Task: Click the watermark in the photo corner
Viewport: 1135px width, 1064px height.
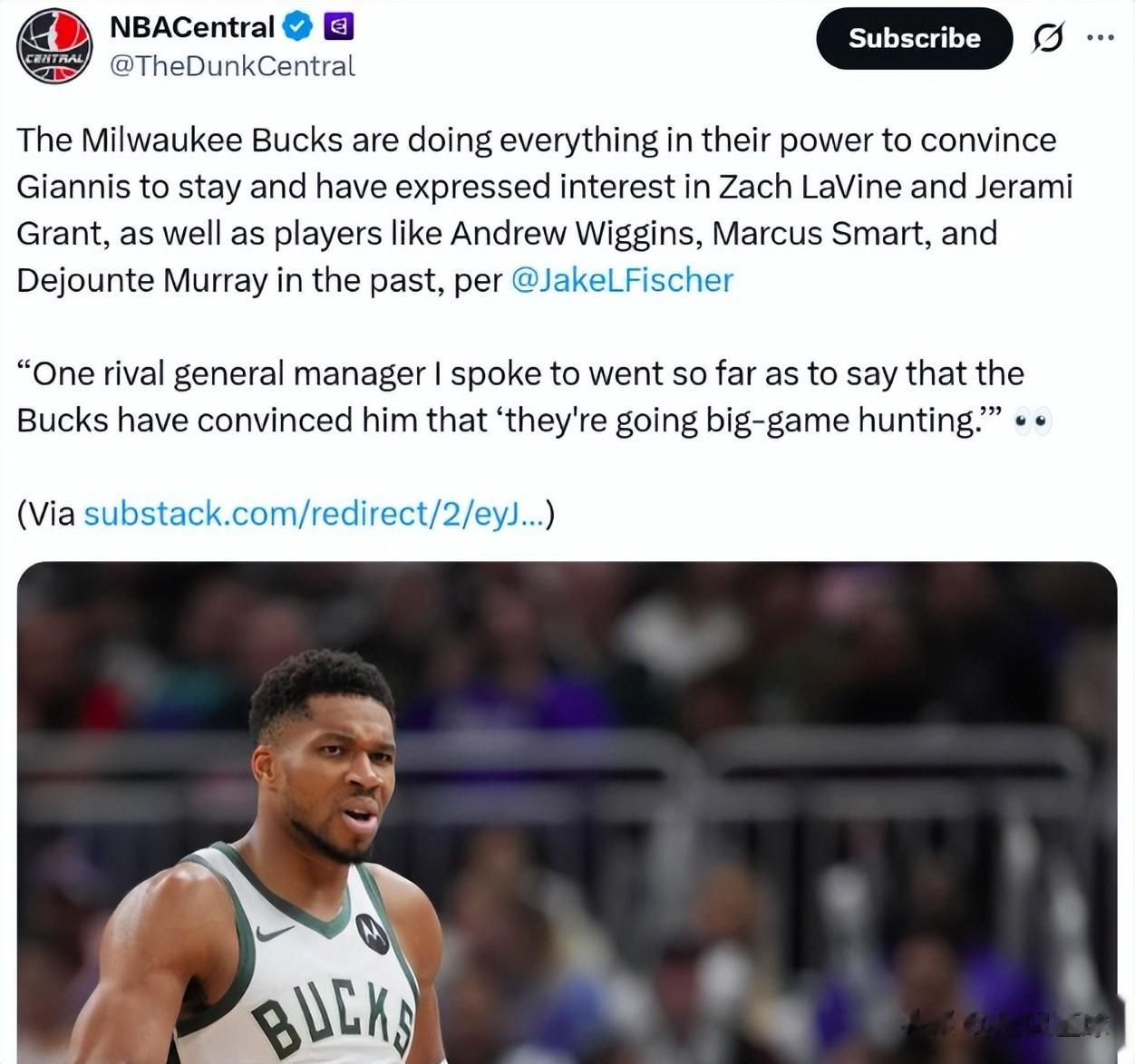Action: (1006, 1024)
